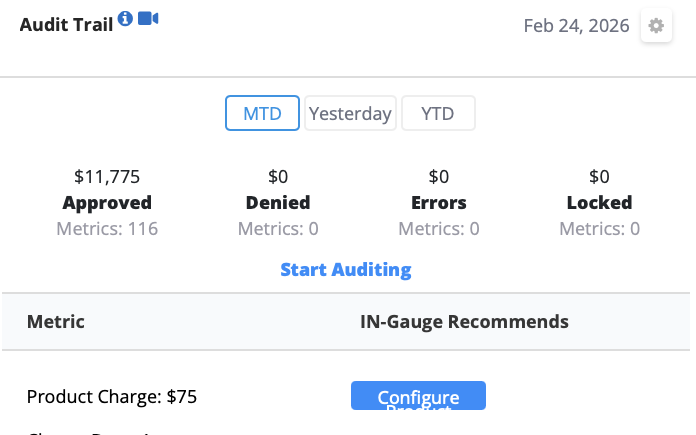Switch to the Yesterday time range
The height and width of the screenshot is (435, 696).
pyautogui.click(x=350, y=113)
